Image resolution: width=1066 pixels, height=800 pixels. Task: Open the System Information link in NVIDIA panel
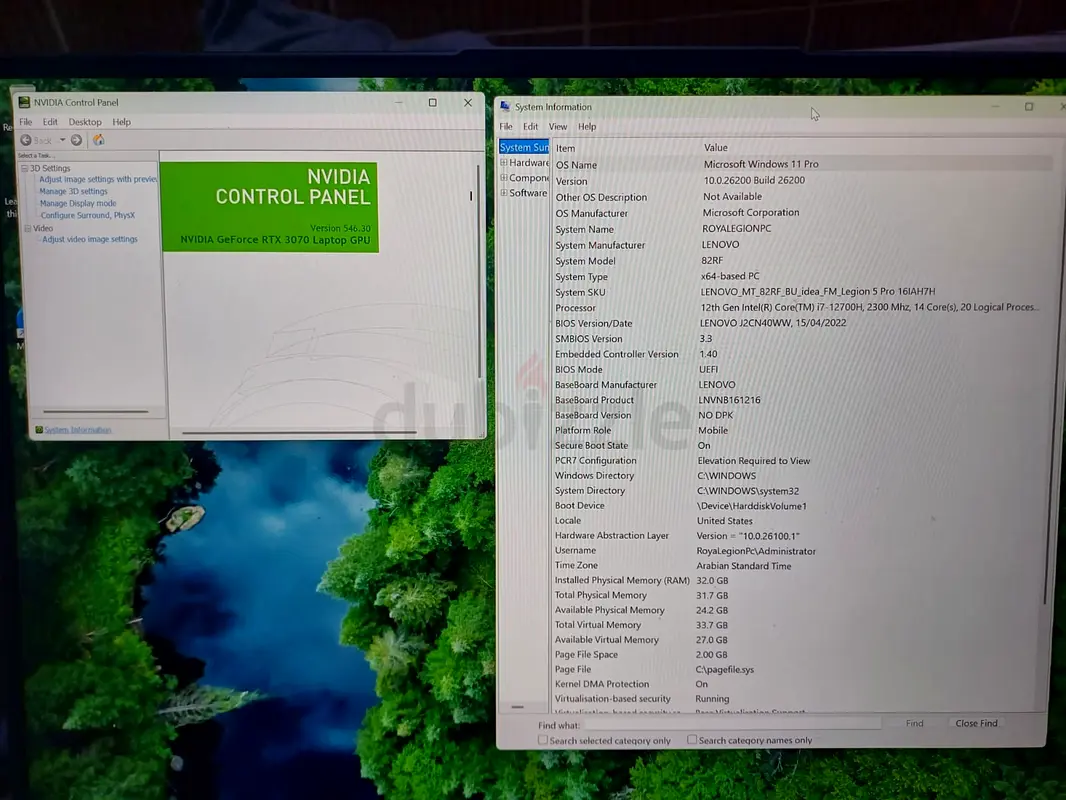78,430
